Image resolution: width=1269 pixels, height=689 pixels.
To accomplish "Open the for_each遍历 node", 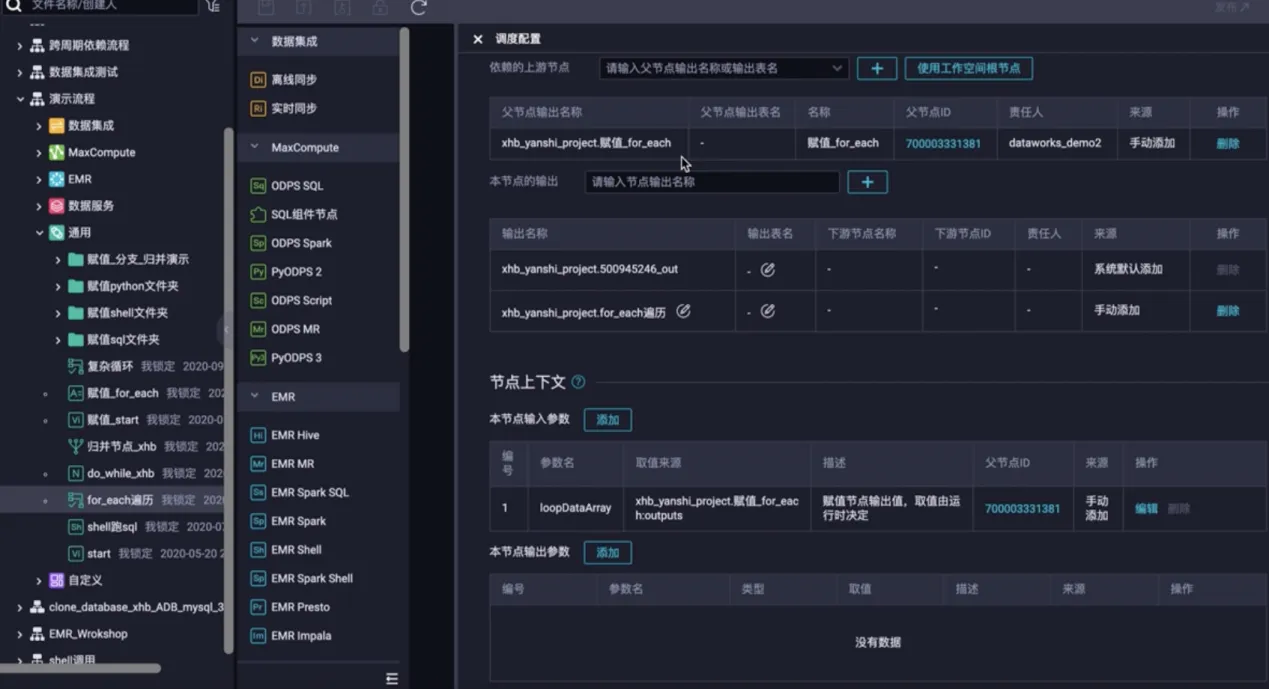I will (x=120, y=500).
